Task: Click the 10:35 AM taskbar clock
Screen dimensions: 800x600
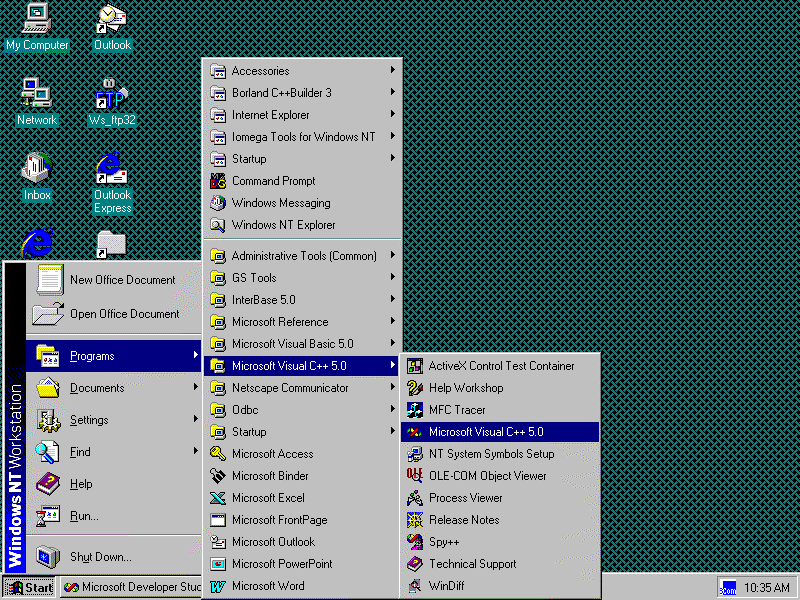Action: point(766,588)
